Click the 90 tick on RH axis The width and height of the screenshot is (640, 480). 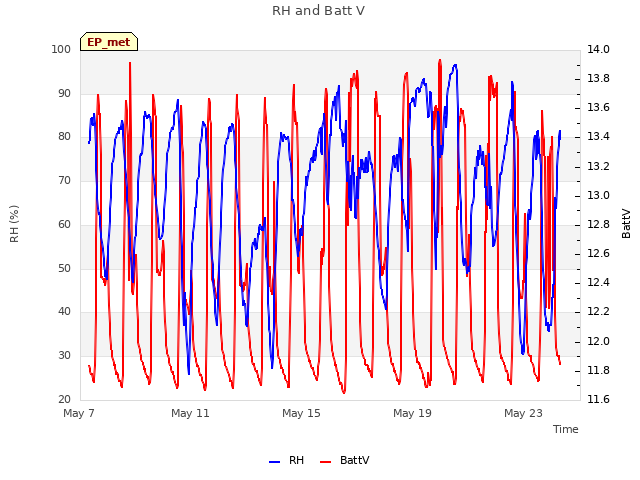64,93
